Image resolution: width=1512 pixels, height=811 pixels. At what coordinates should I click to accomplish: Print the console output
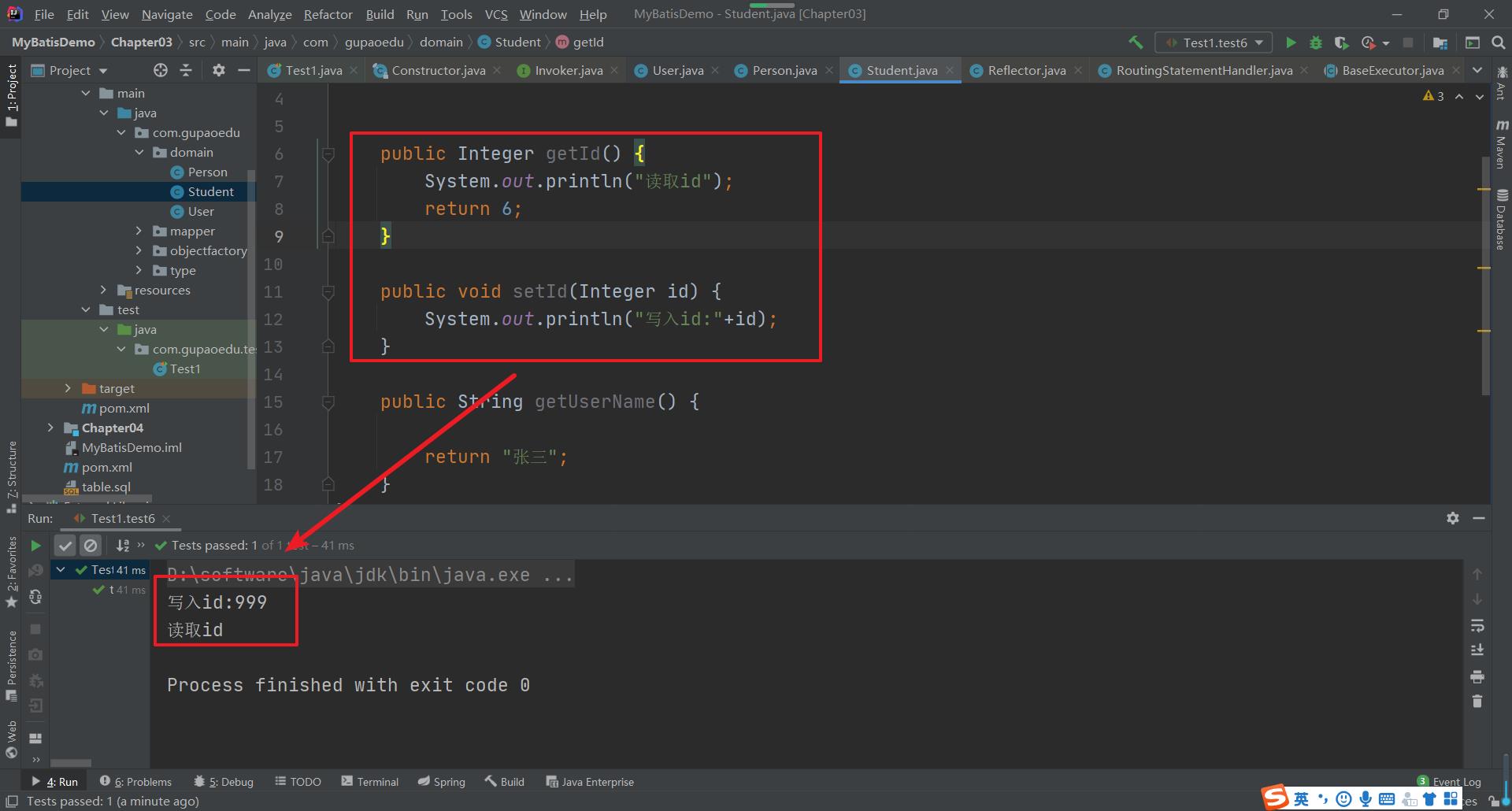(x=1477, y=676)
